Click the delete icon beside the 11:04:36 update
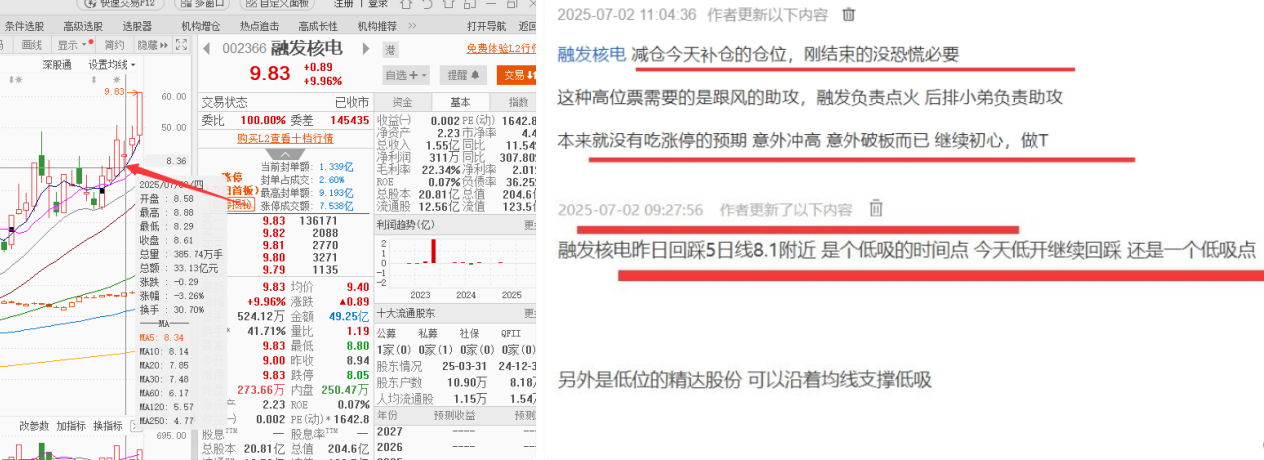Screen dimensions: 1264x460 pyautogui.click(x=849, y=14)
